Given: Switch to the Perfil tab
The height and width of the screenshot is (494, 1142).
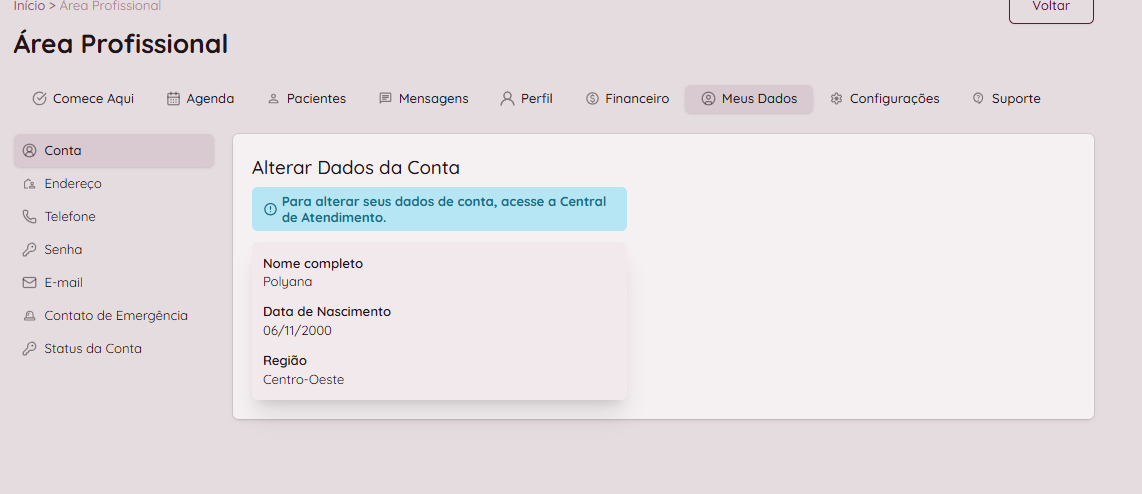Looking at the screenshot, I should (526, 99).
